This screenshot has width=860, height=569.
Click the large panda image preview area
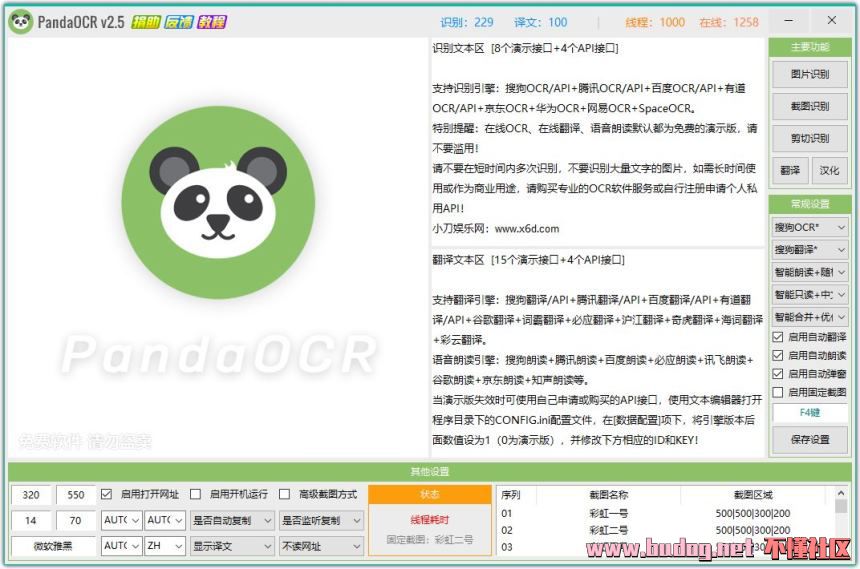(217, 247)
